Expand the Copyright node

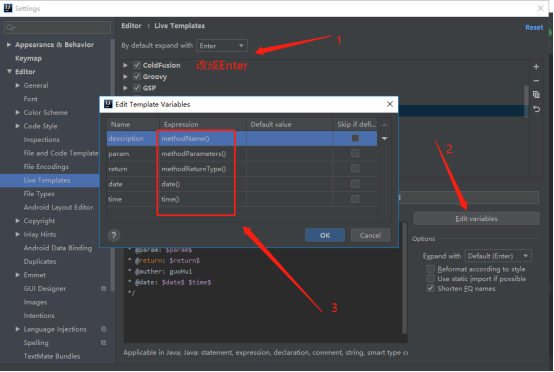[18, 221]
